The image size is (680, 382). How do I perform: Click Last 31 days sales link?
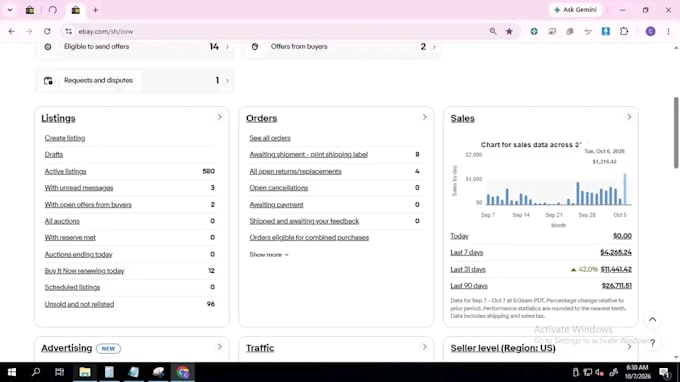click(x=468, y=270)
